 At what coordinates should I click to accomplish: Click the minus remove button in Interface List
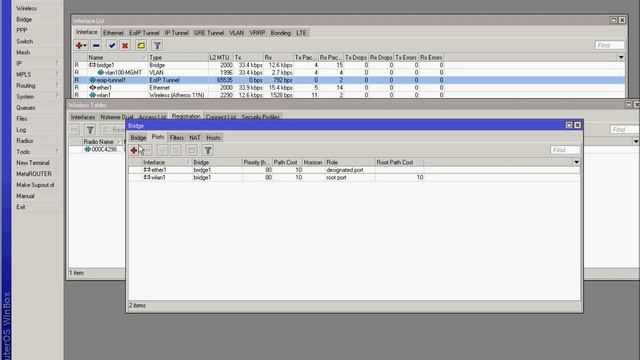(x=96, y=45)
